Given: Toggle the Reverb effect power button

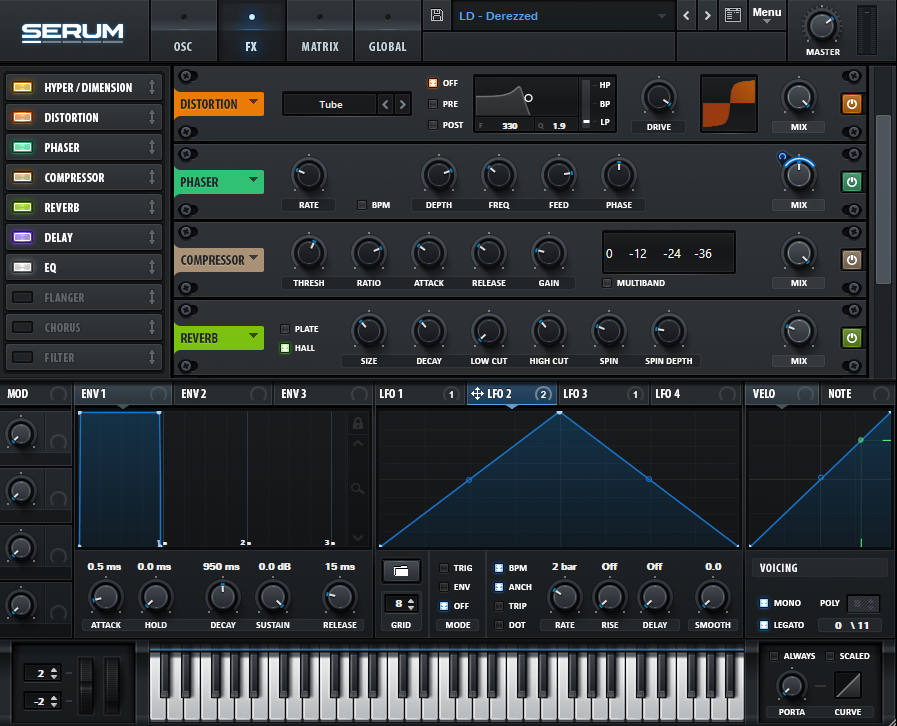Looking at the screenshot, I should coord(851,338).
